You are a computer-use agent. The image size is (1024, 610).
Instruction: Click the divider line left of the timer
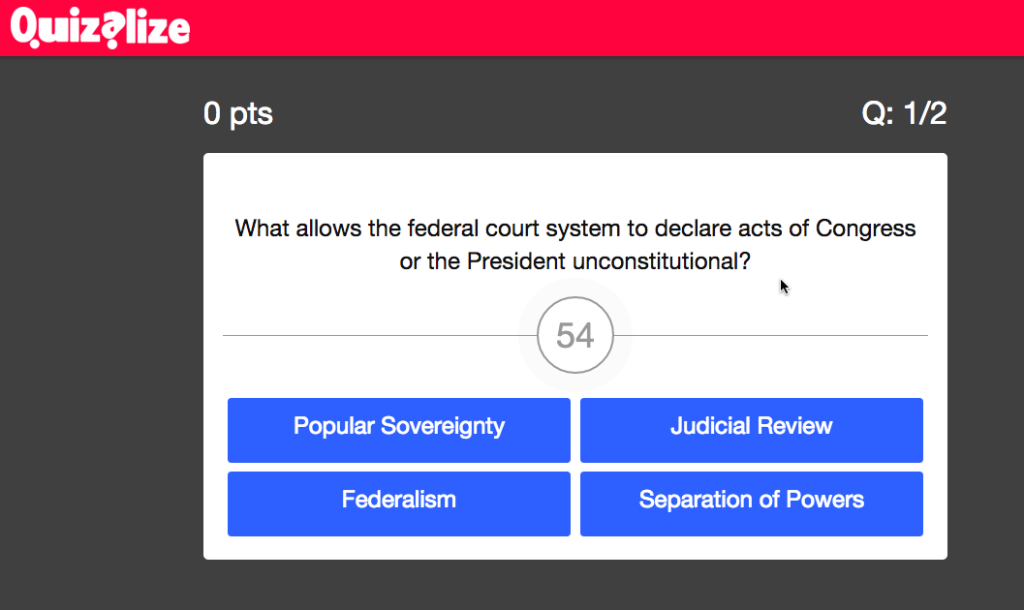[380, 336]
